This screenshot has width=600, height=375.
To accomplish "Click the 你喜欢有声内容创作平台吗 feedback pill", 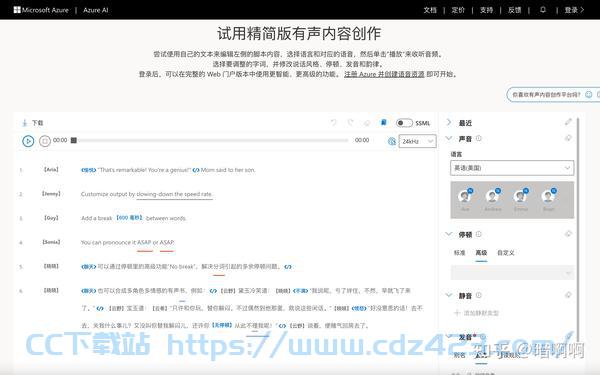I will pos(553,95).
